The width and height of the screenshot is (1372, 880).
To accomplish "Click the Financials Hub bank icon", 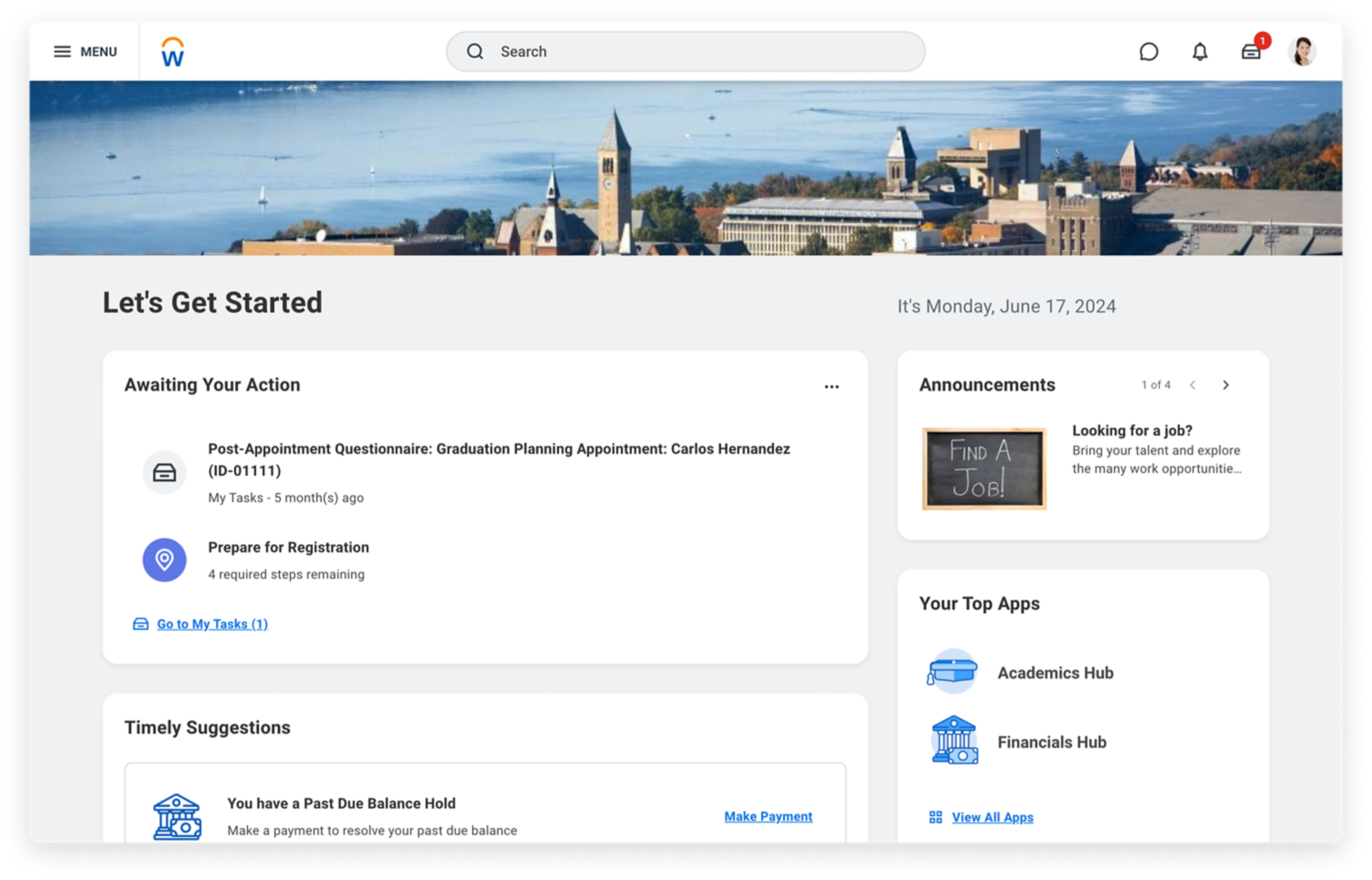I will click(954, 740).
